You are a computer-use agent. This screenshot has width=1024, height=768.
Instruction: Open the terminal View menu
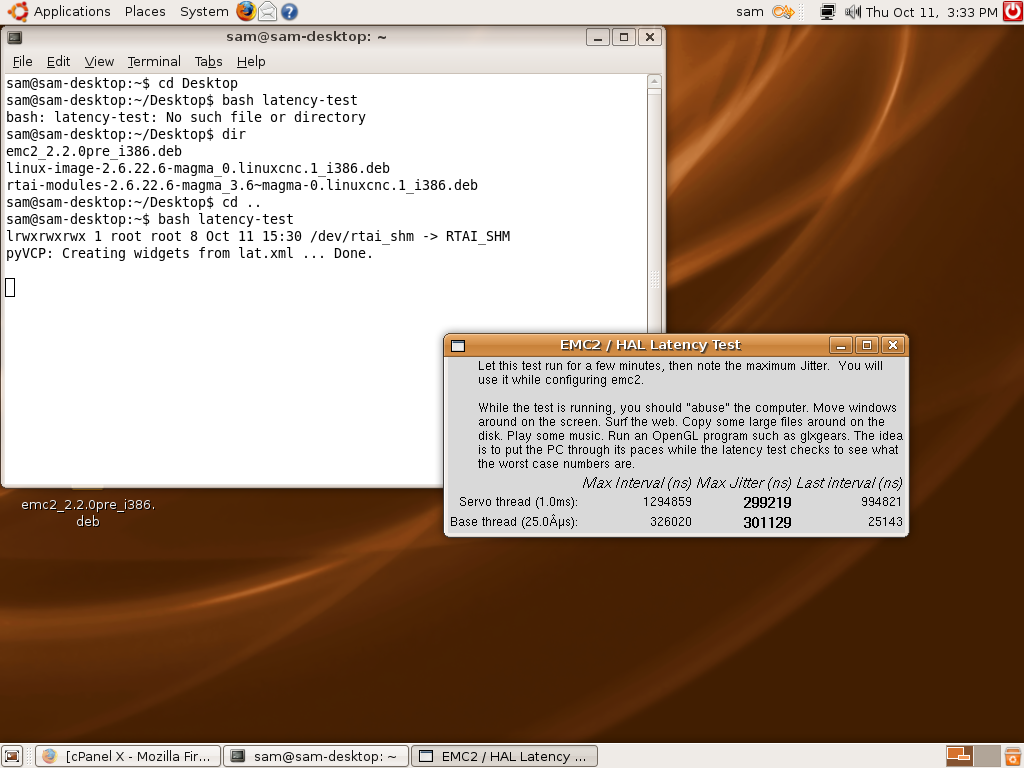(x=99, y=61)
